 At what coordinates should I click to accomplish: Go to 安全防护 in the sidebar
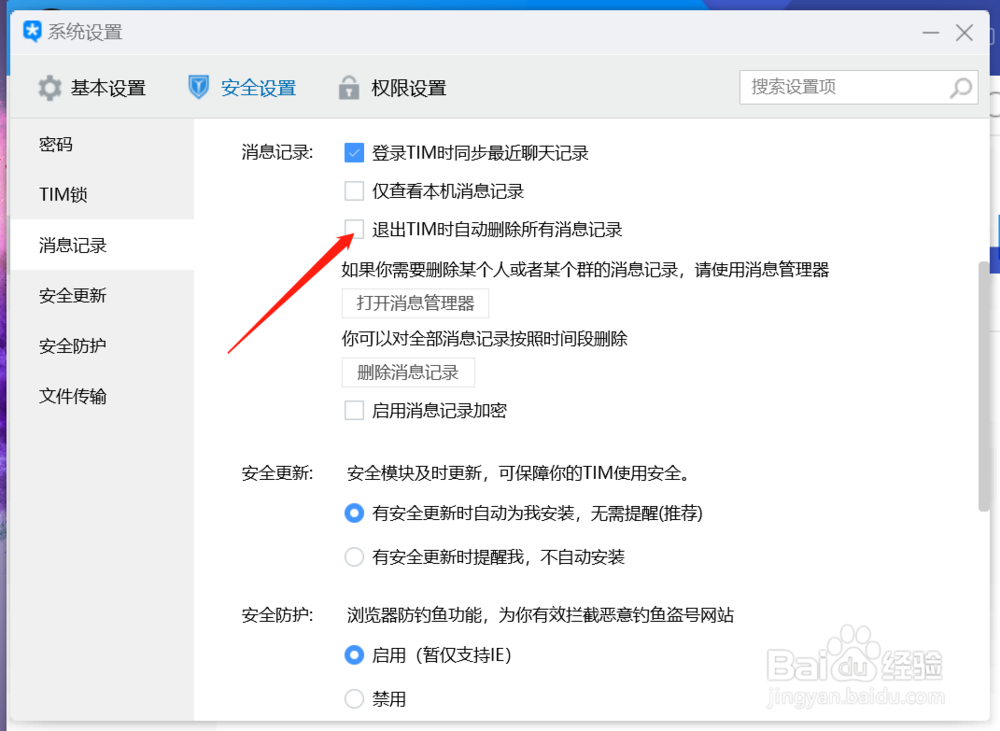[102, 346]
